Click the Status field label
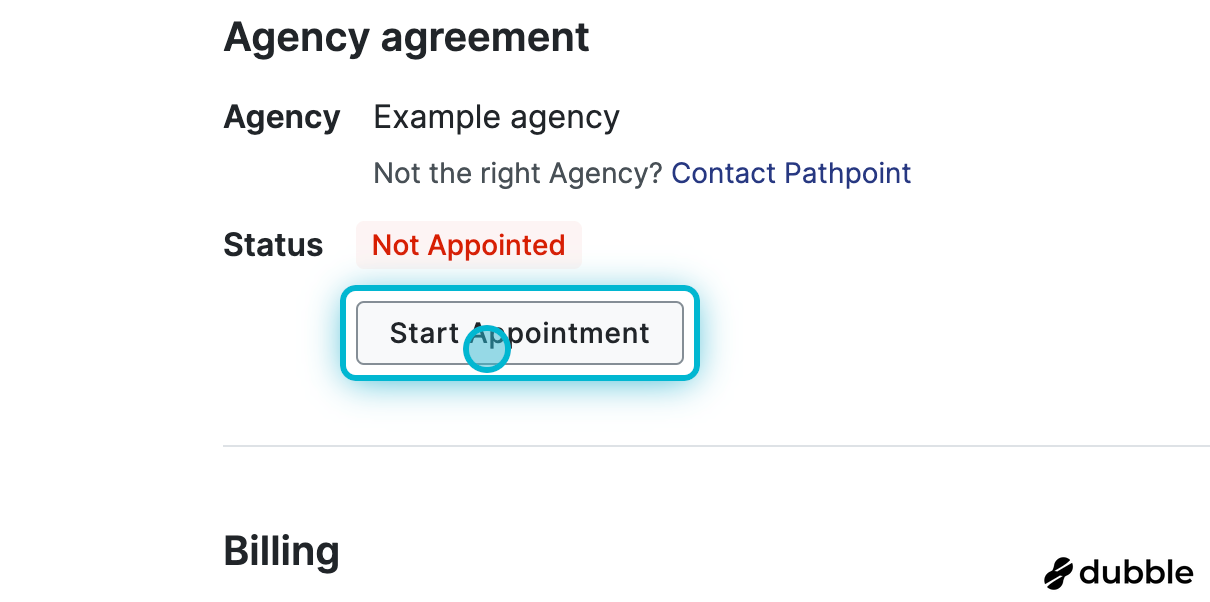The width and height of the screenshot is (1210, 602). click(x=273, y=245)
